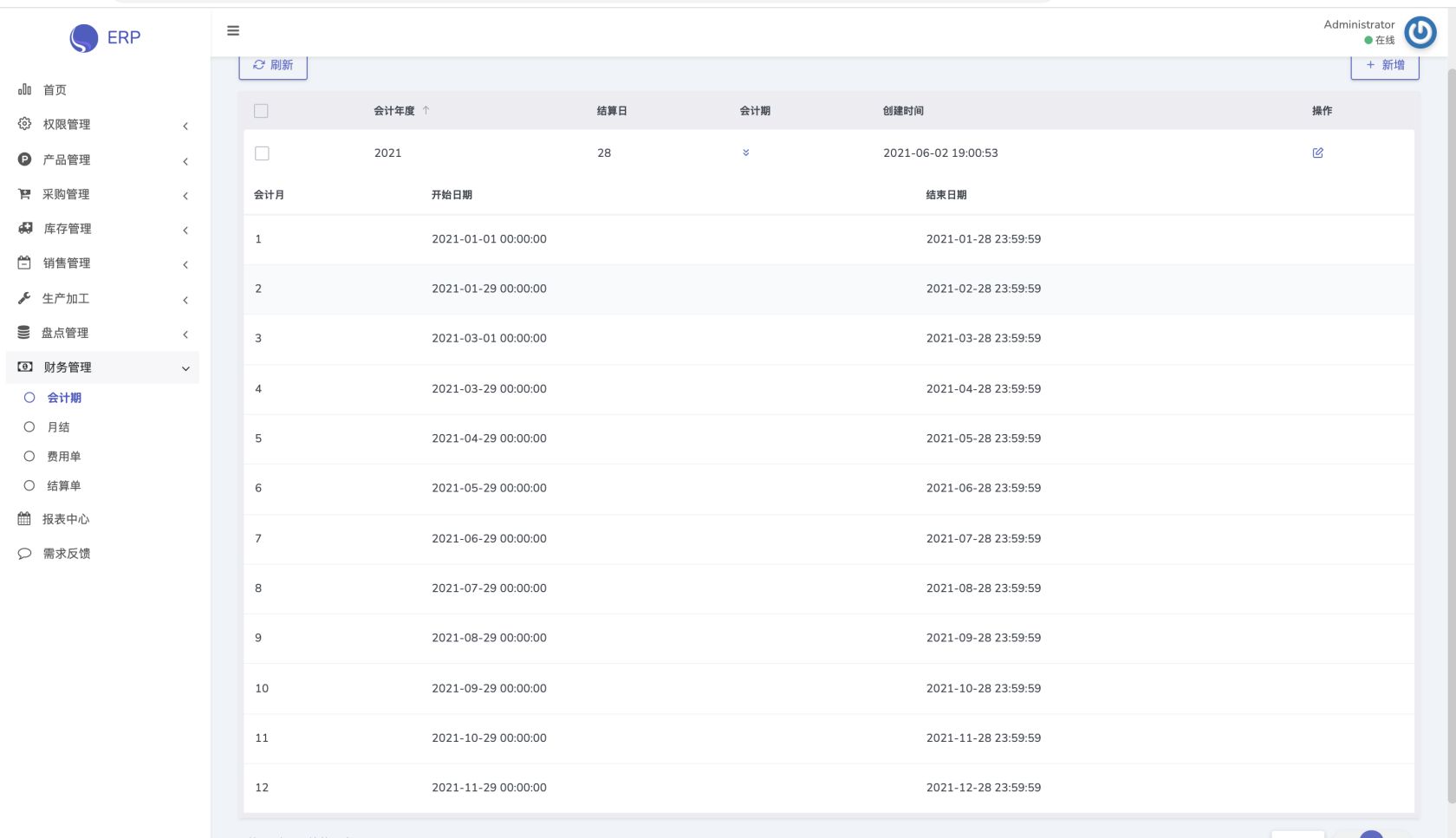Click start date 2021-10-29 00:00:00

click(x=489, y=737)
